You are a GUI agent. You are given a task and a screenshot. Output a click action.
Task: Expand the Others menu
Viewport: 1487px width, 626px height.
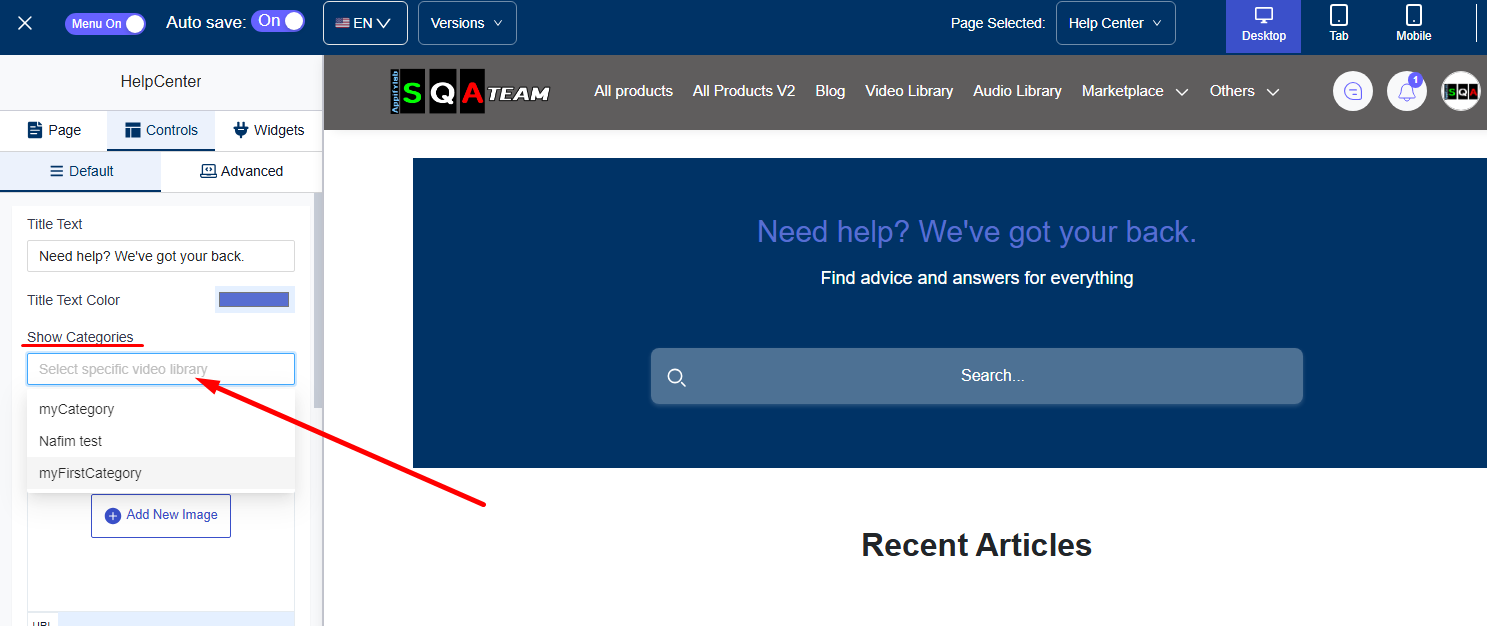click(x=1244, y=91)
